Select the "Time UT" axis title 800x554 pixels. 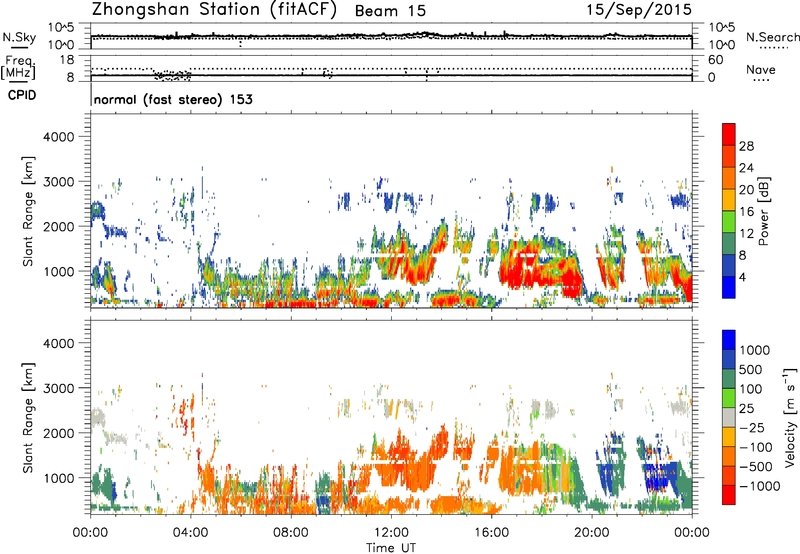[x=391, y=548]
